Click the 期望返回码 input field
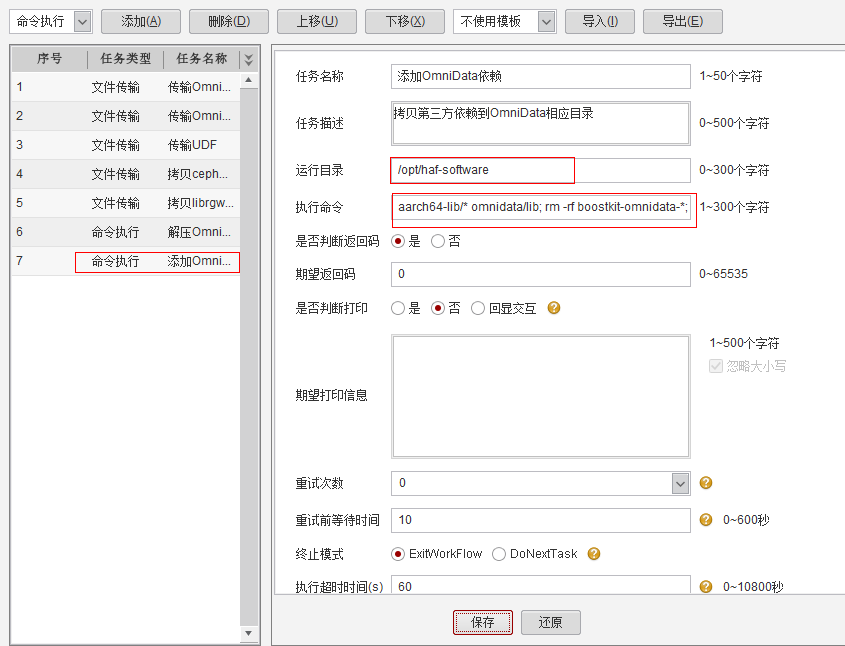845x646 pixels. coord(541,274)
